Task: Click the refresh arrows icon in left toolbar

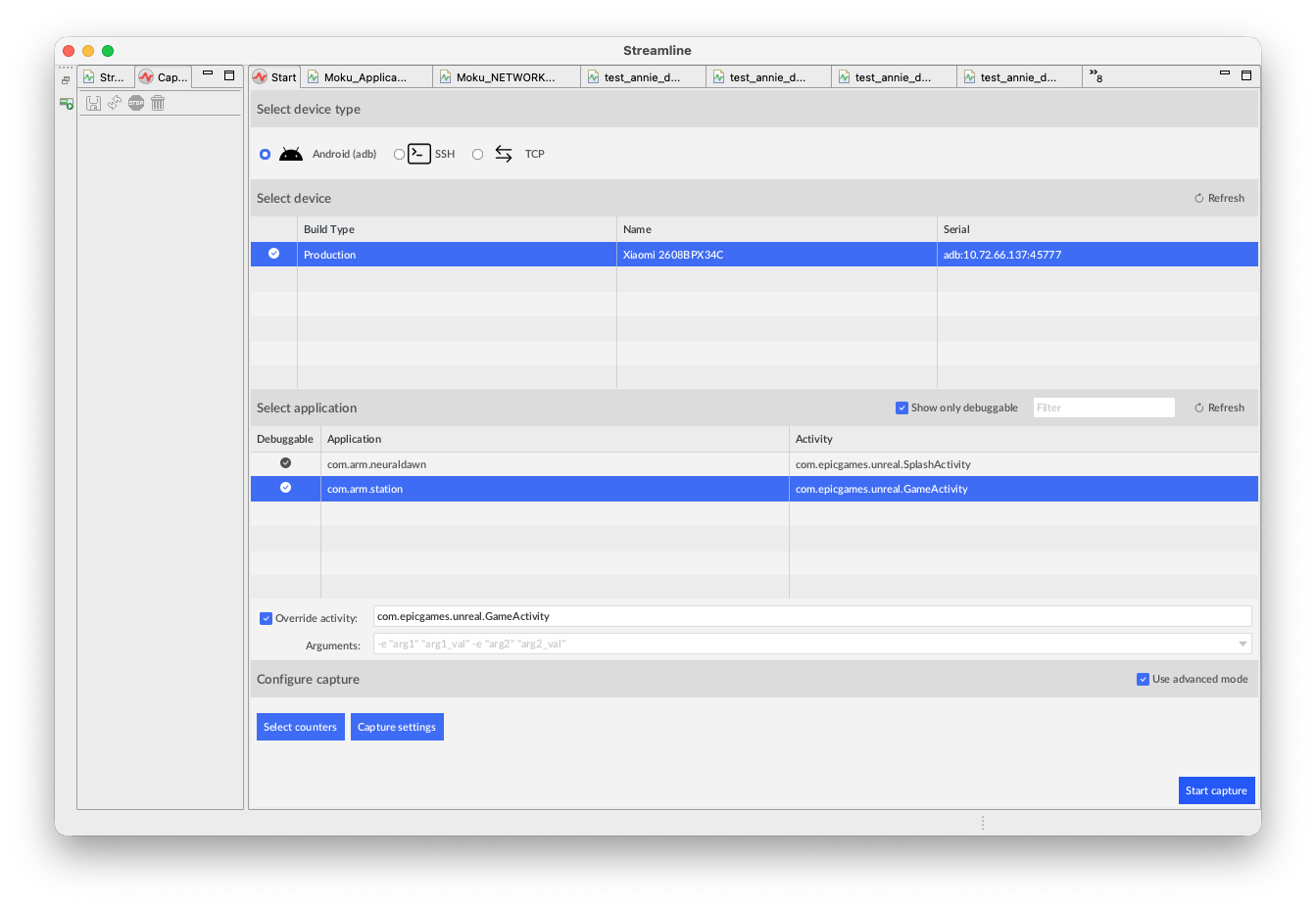Action: point(115,103)
